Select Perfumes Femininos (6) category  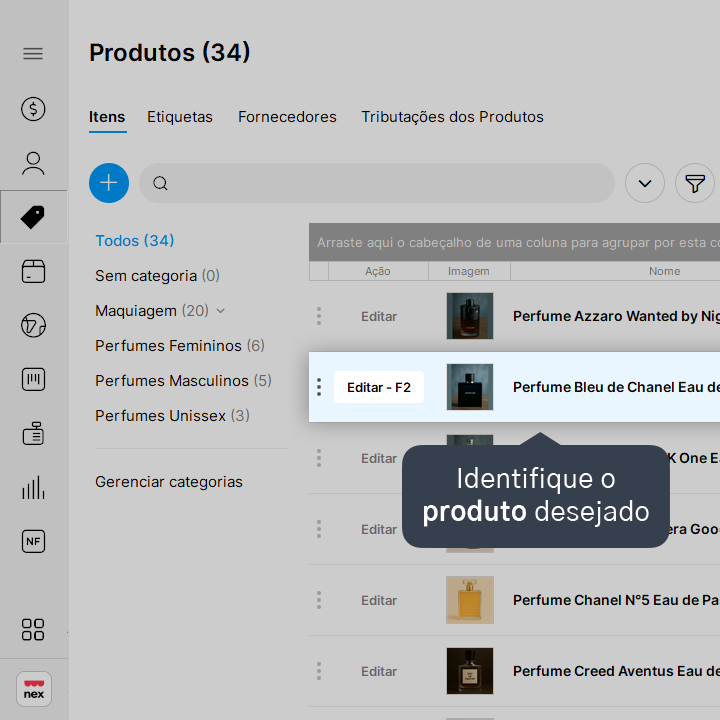pos(180,346)
